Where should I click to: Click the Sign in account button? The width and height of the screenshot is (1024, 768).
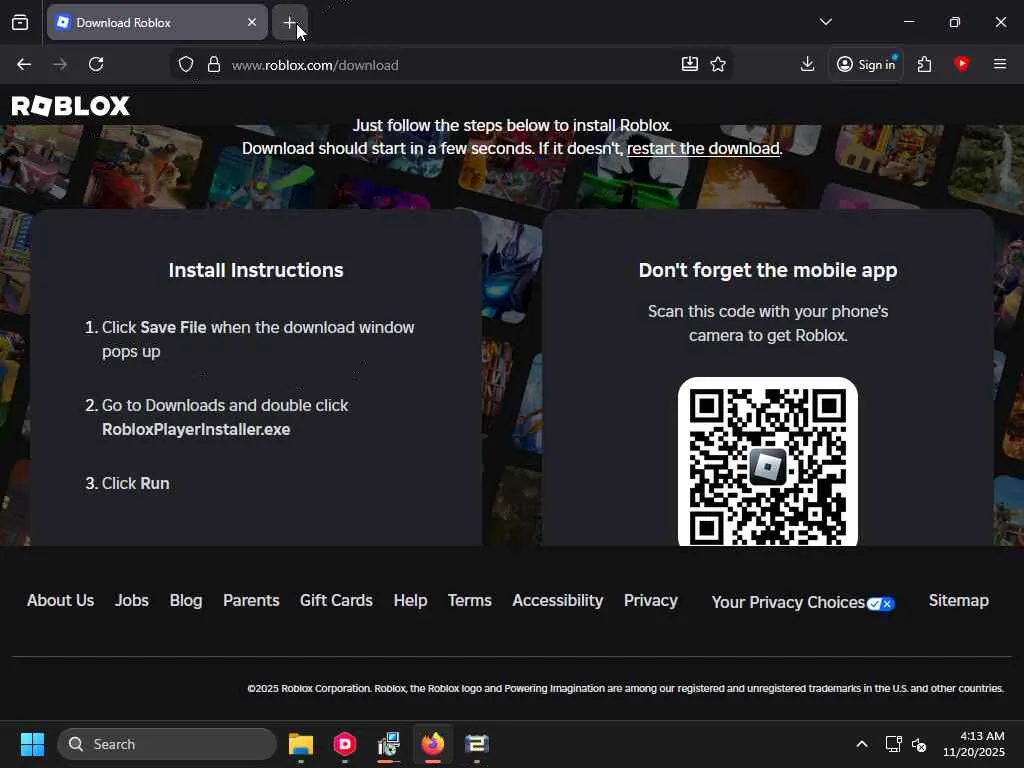[866, 64]
